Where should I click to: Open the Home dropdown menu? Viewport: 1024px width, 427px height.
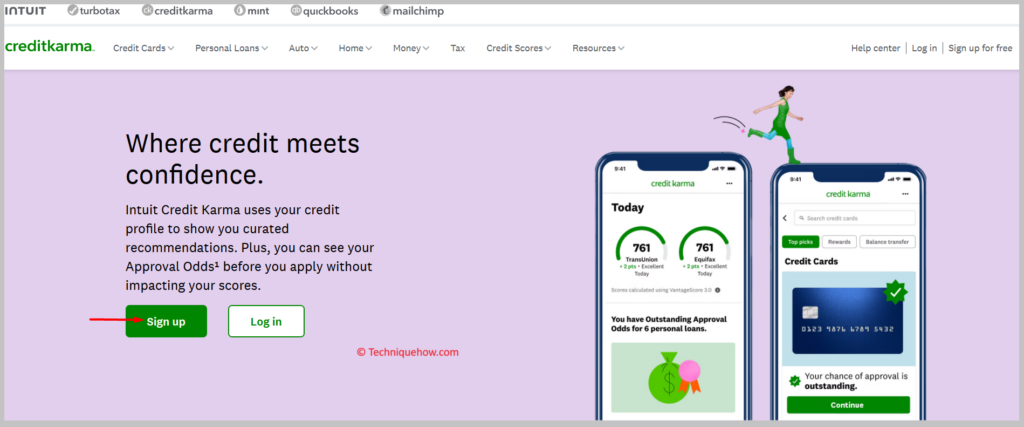click(355, 48)
